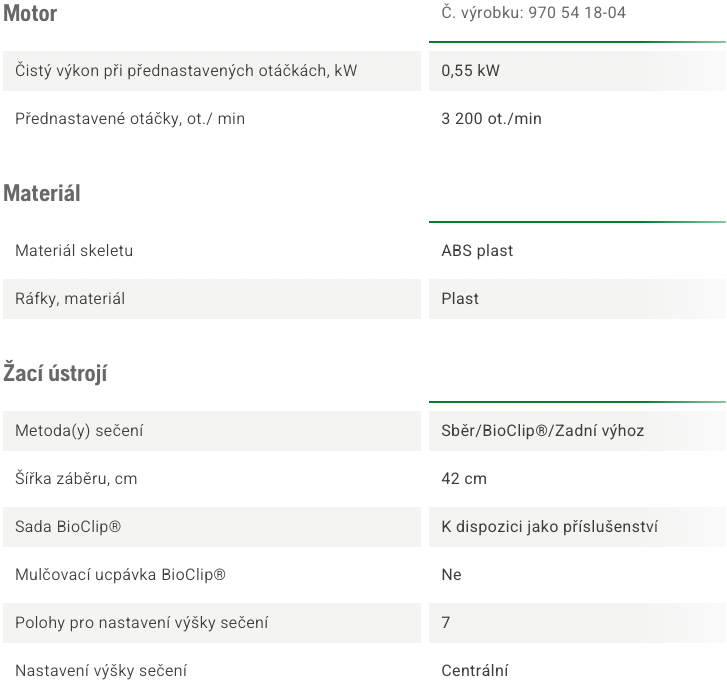Select the ABS plast value
This screenshot has height=681, width=727.
477,250
